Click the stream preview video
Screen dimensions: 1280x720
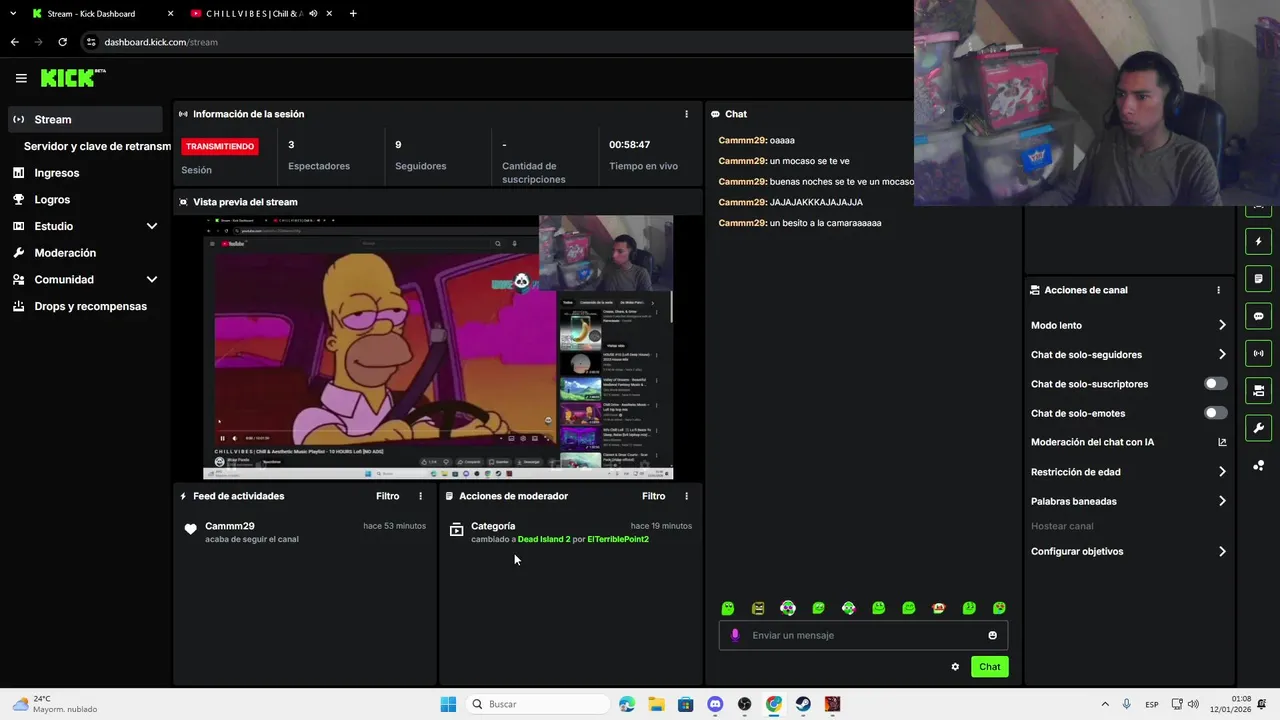438,348
